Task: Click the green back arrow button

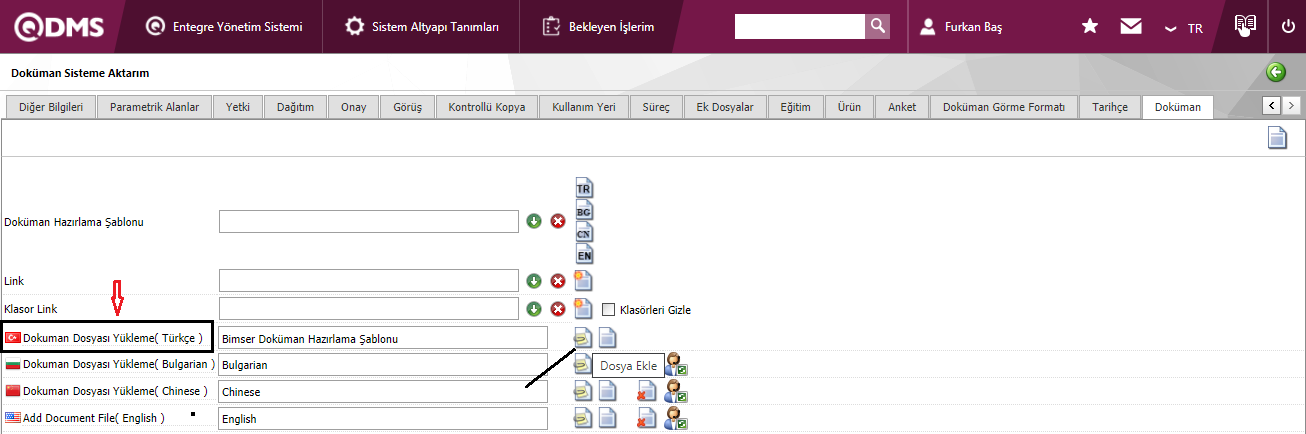Action: point(1276,72)
